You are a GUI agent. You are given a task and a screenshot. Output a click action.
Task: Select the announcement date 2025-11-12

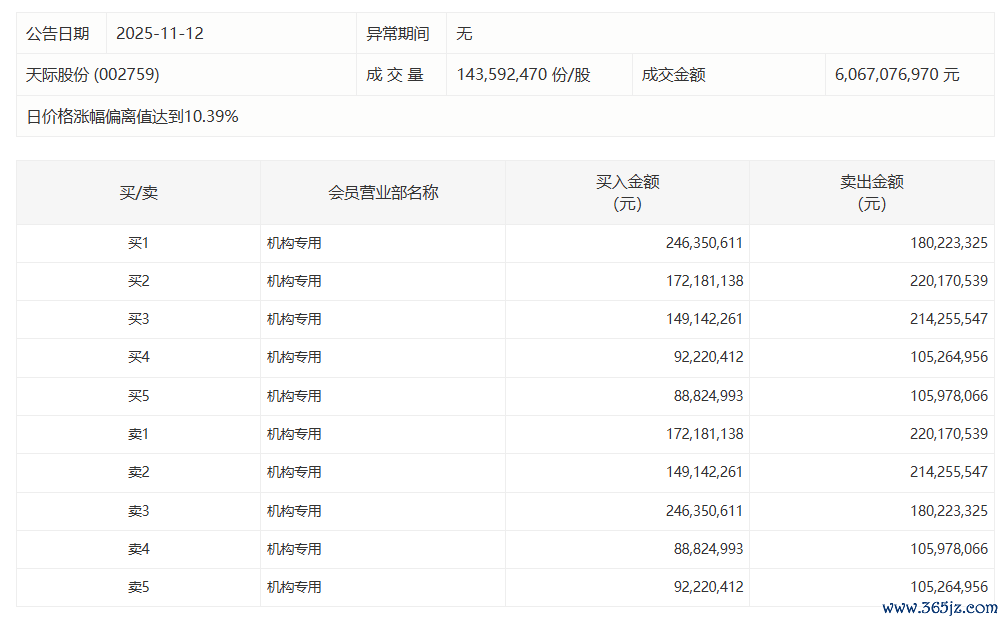[160, 33]
